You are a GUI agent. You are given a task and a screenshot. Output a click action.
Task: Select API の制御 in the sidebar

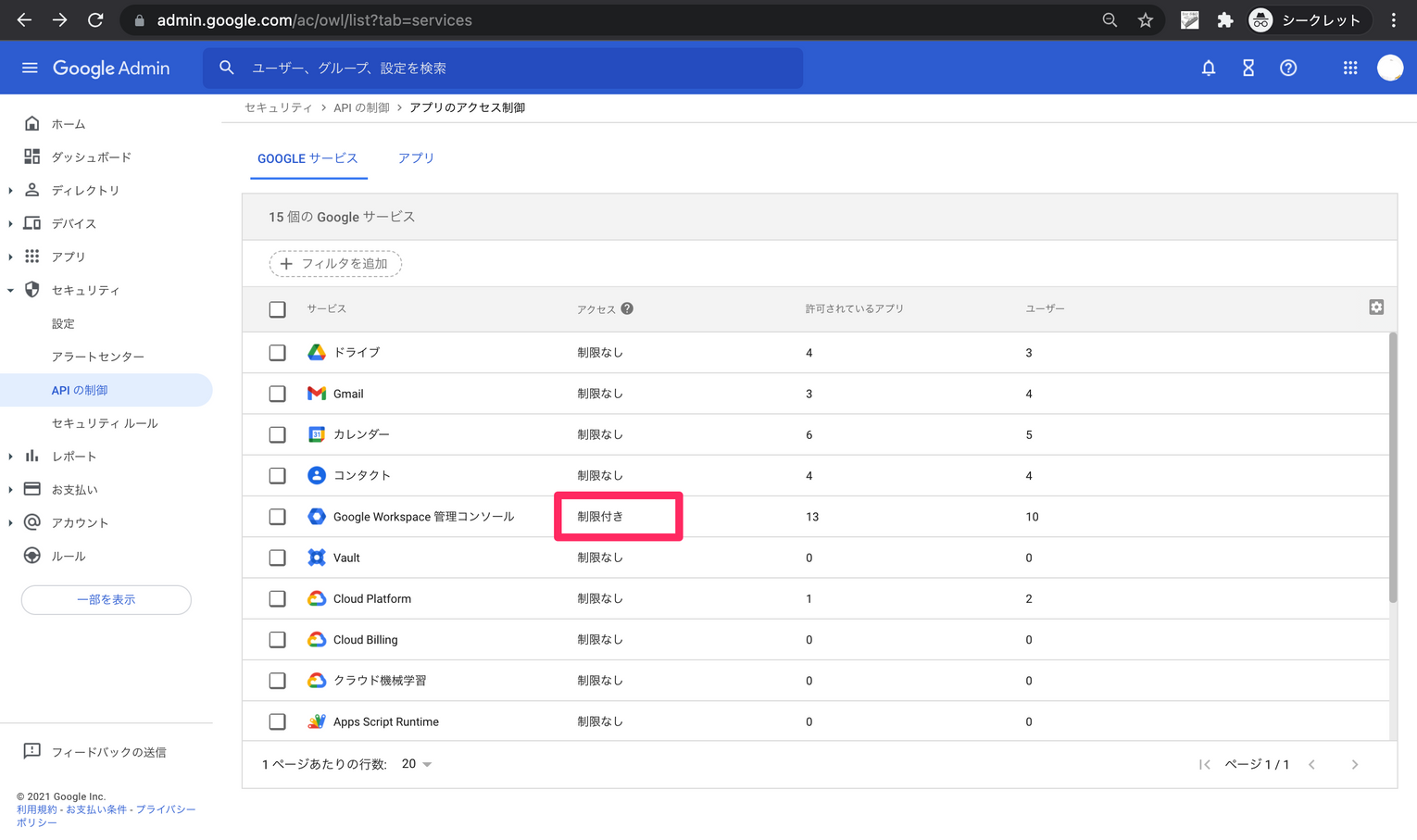click(107, 390)
